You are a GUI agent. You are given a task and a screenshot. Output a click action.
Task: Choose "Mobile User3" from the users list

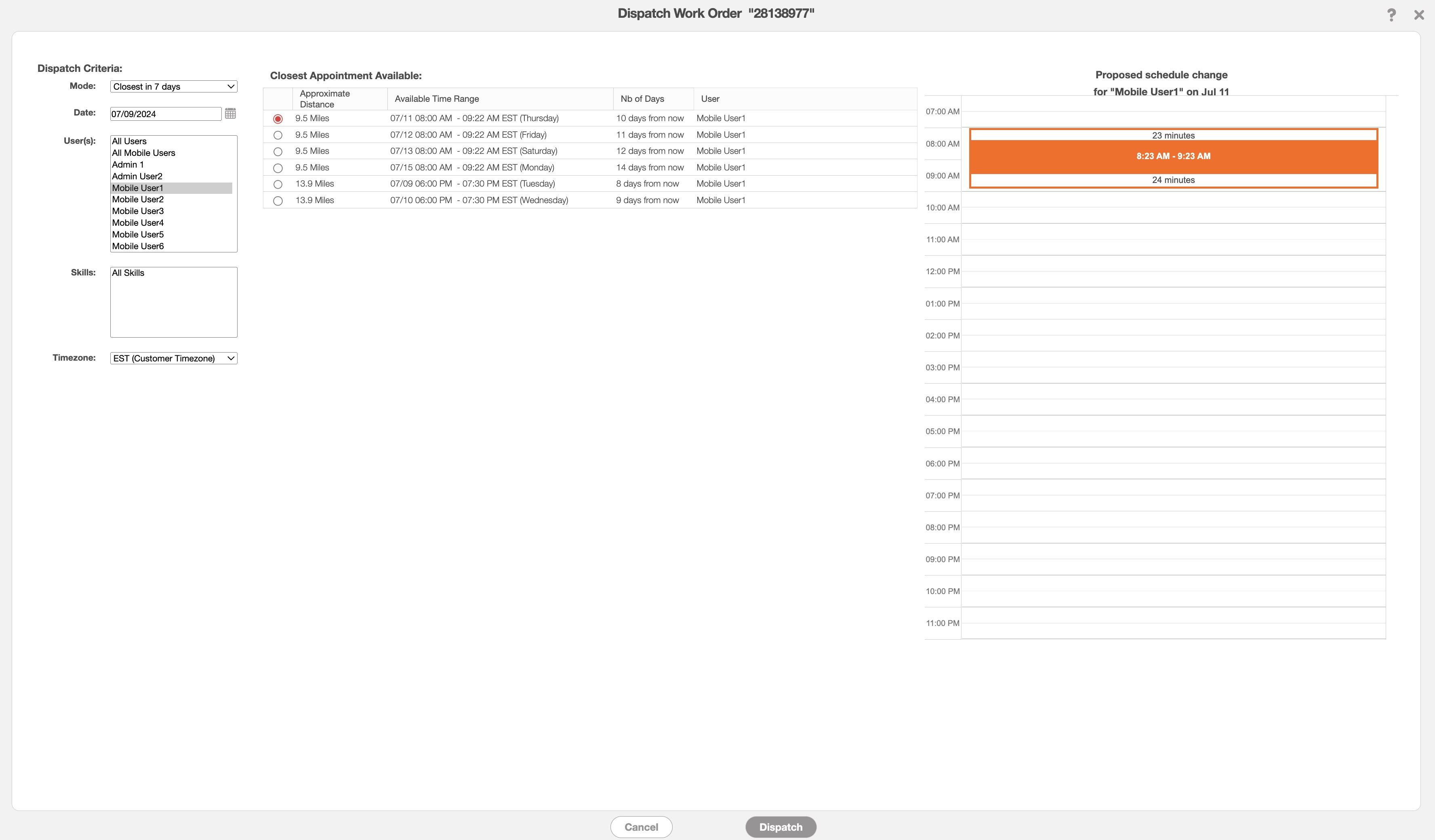[x=138, y=211]
